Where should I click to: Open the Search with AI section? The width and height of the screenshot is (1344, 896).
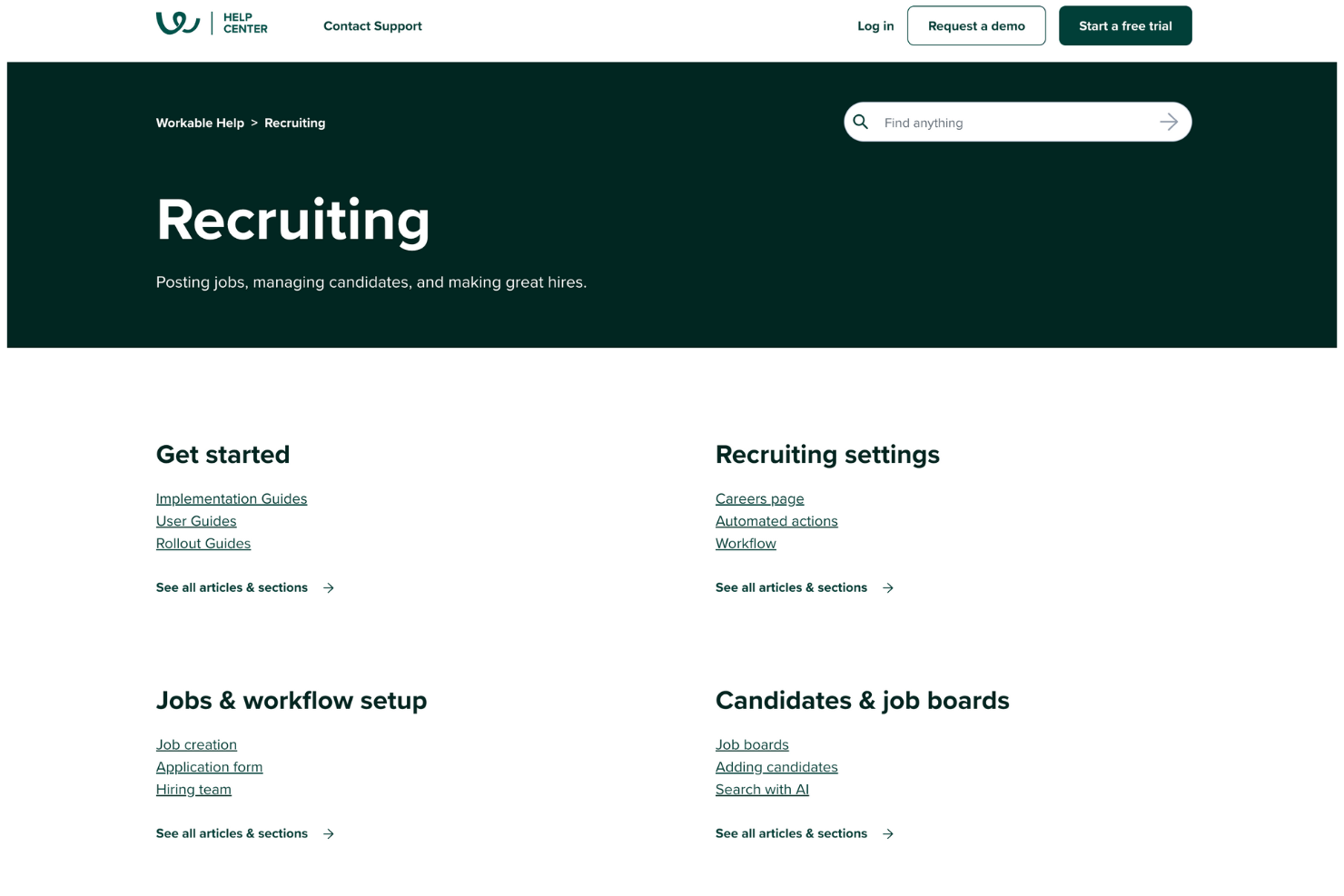point(762,789)
